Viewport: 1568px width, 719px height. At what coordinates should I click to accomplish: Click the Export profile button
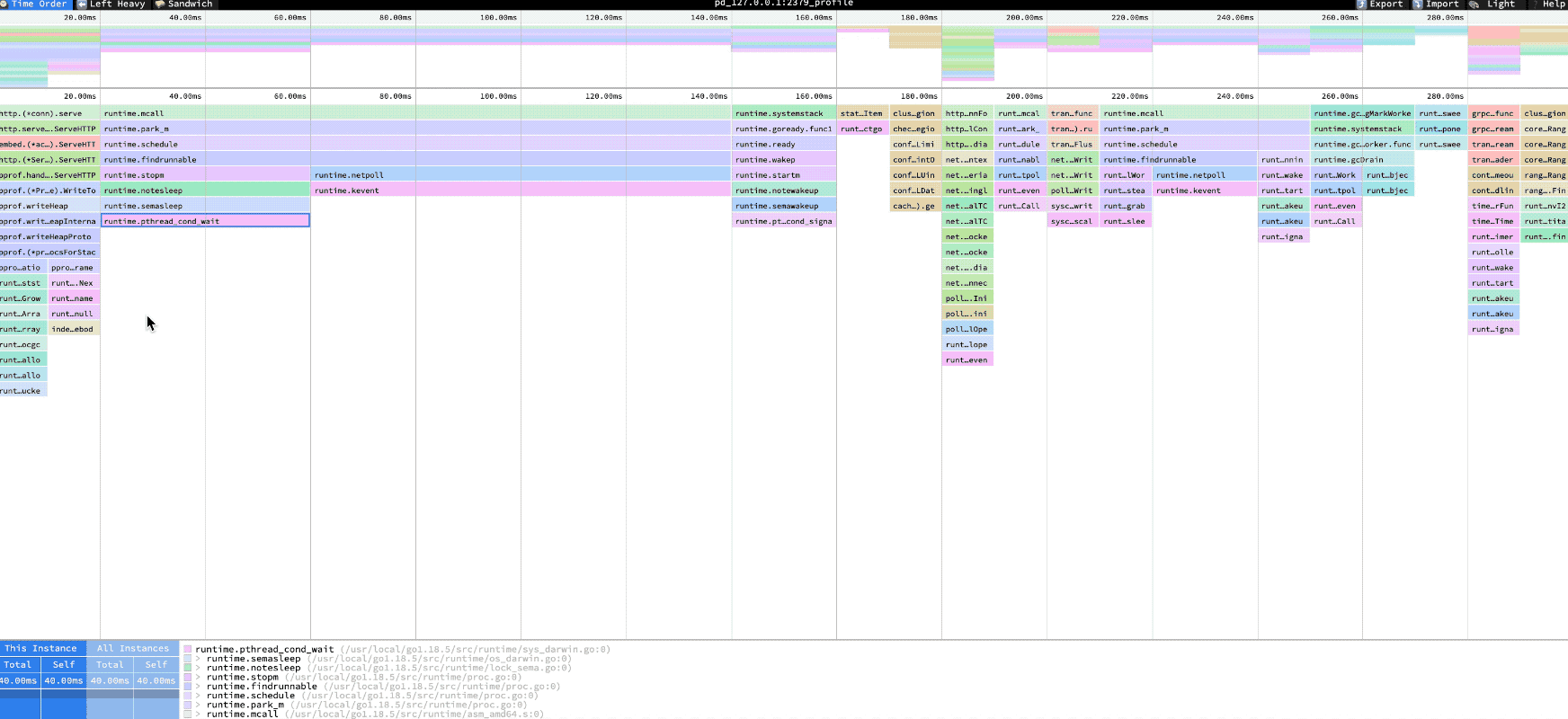[1380, 4]
